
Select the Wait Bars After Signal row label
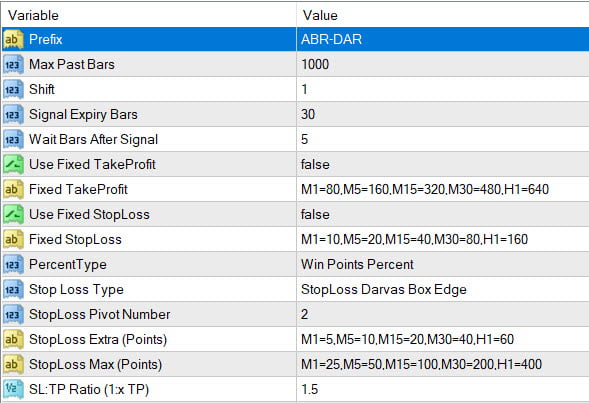pyautogui.click(x=94, y=139)
